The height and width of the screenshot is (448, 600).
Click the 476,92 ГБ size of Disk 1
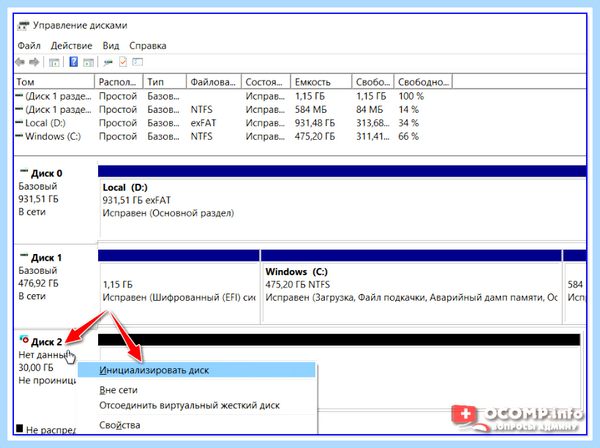click(x=38, y=283)
